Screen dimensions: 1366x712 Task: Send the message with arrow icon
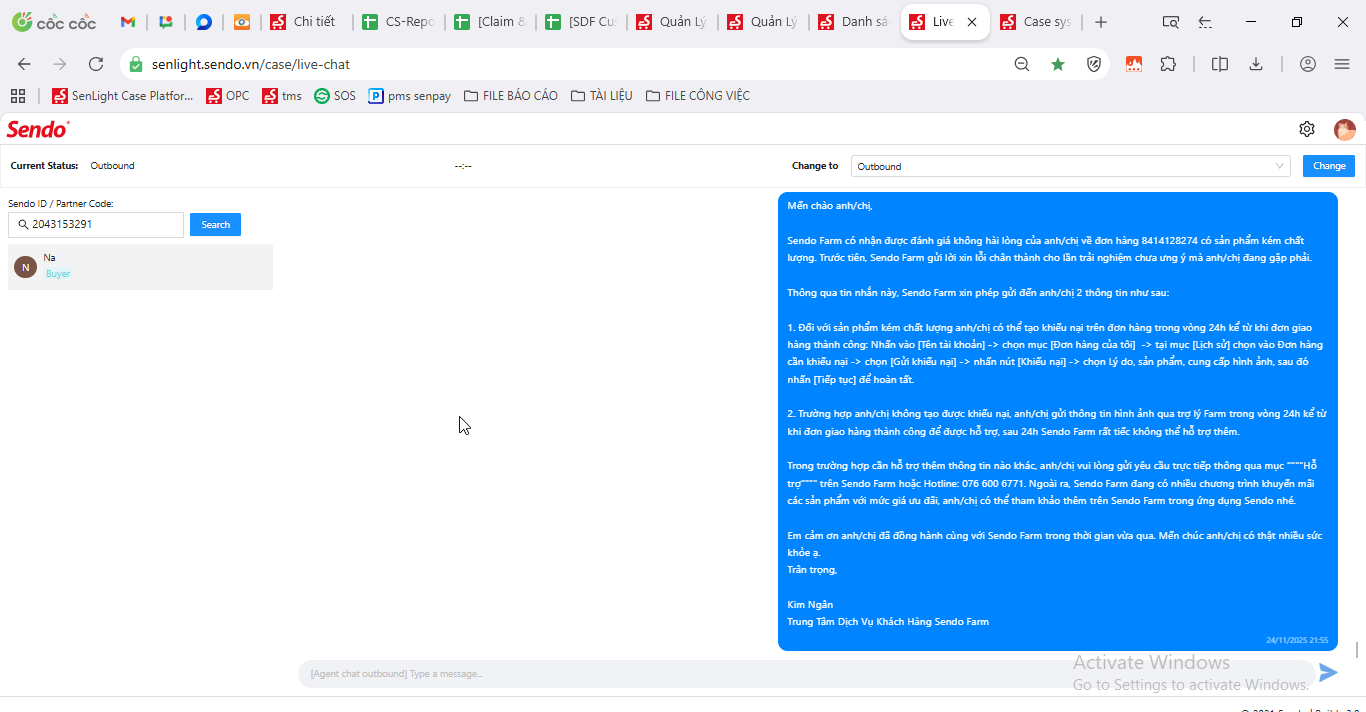(x=1329, y=673)
